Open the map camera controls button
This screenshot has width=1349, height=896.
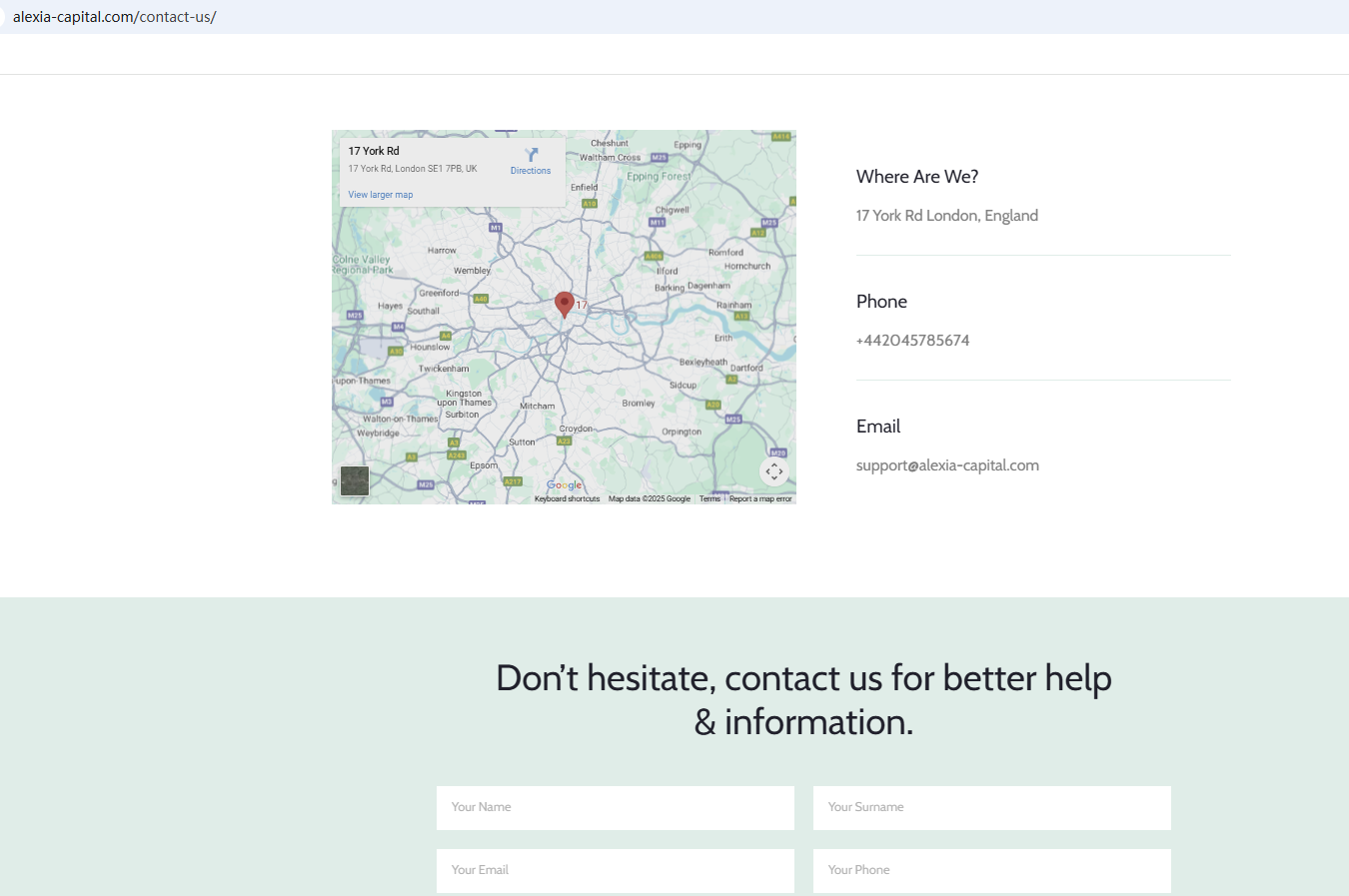tap(774, 471)
